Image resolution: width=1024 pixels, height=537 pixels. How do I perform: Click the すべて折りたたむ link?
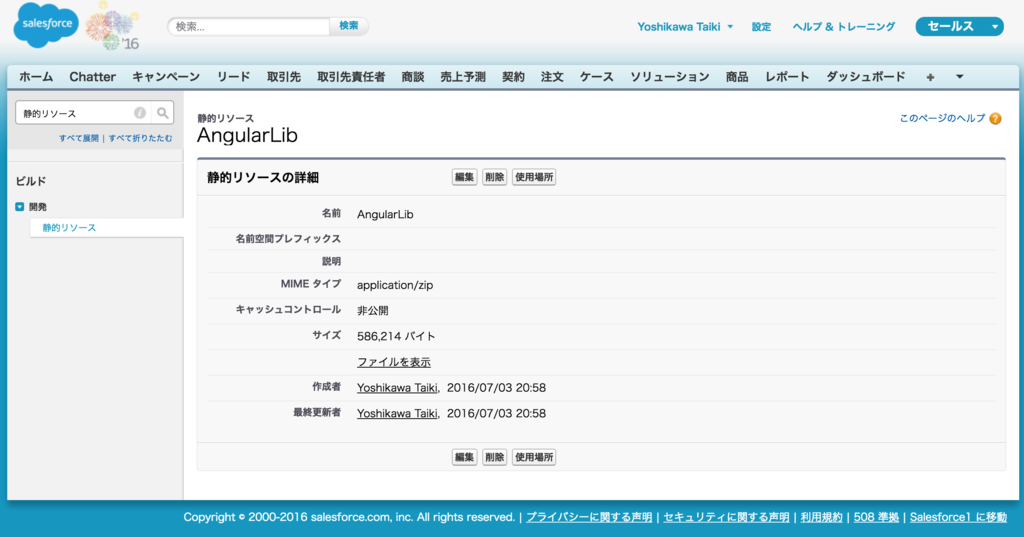(140, 138)
